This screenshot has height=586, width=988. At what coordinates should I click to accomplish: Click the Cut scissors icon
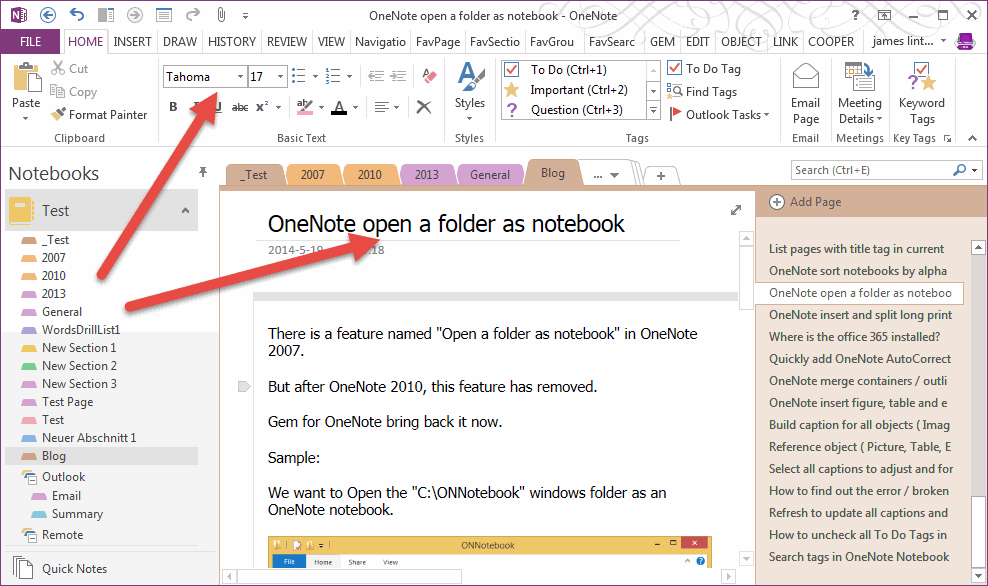[x=58, y=69]
